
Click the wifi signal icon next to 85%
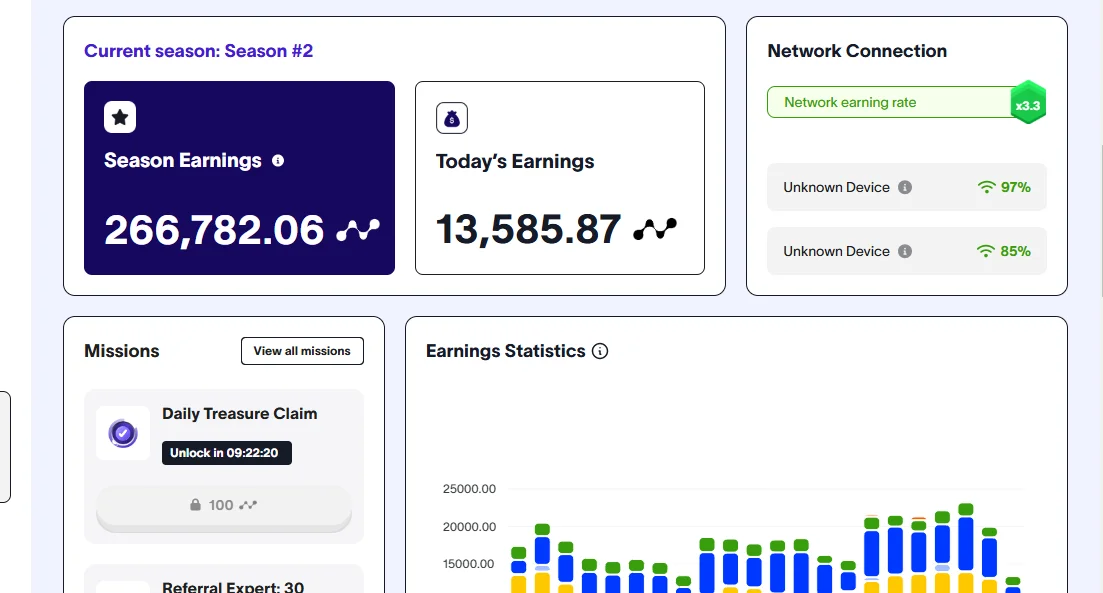[986, 251]
